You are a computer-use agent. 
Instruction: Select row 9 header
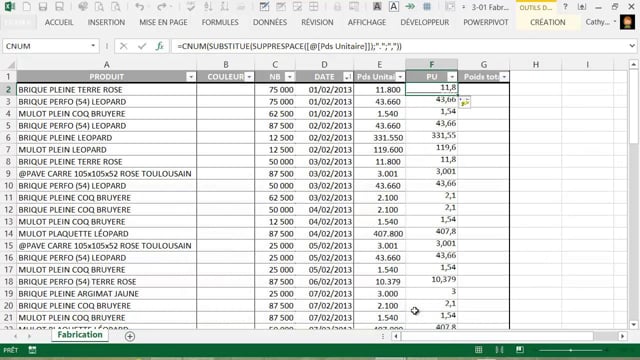pyautogui.click(x=8, y=173)
